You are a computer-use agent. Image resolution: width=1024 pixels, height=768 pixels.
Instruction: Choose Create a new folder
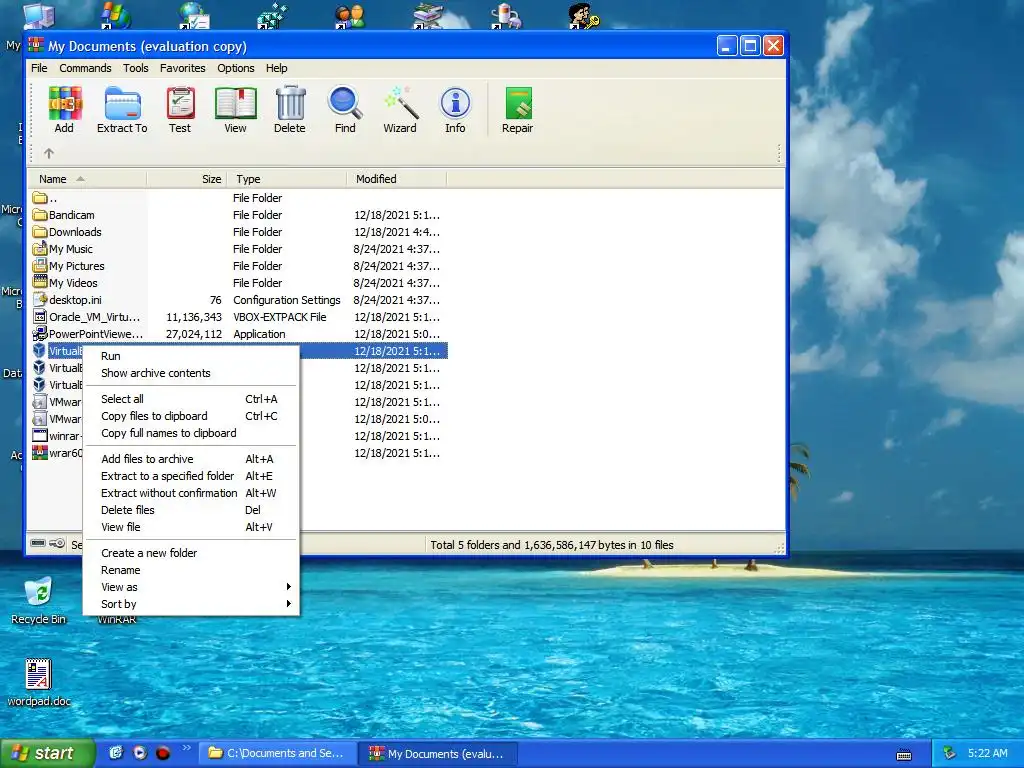pyautogui.click(x=191, y=553)
